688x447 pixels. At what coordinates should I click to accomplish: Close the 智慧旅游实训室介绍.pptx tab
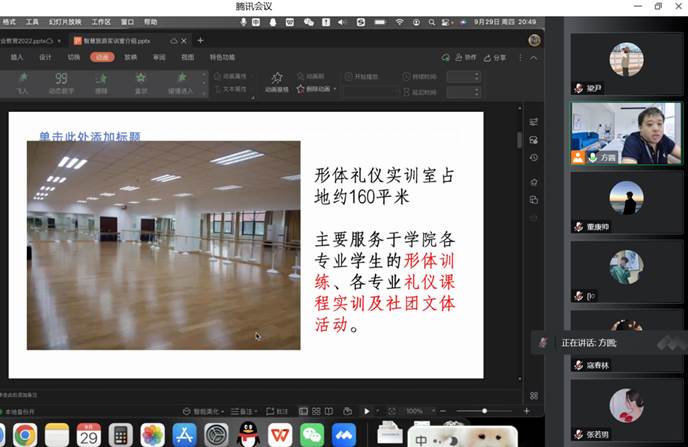(184, 41)
